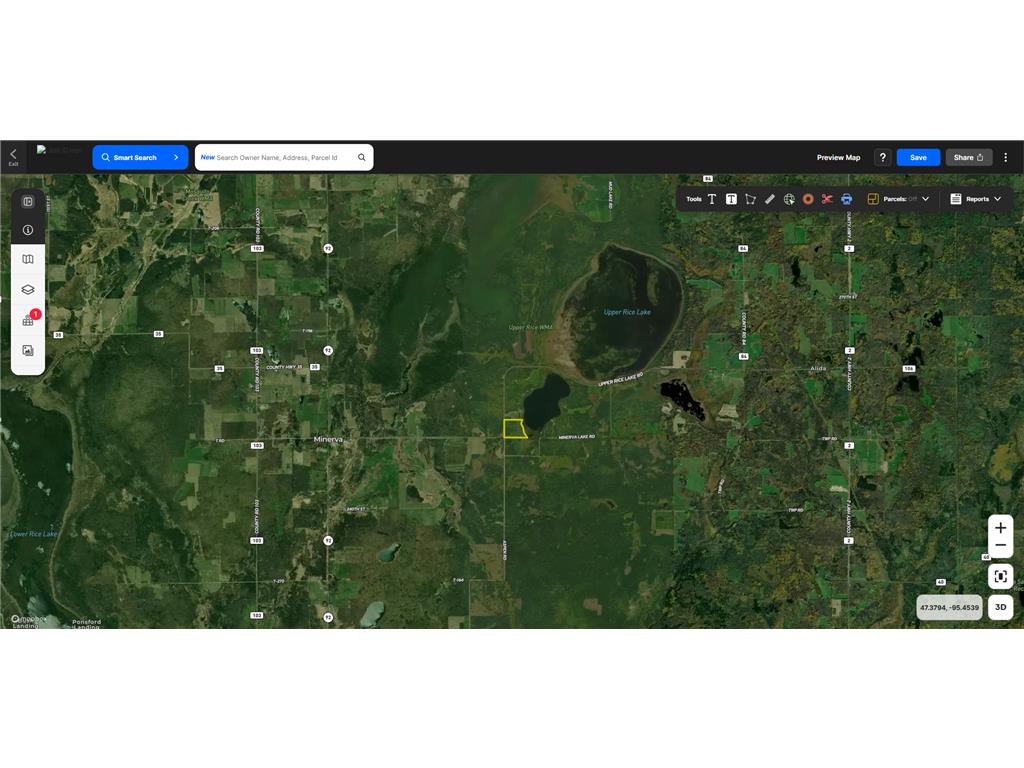The height and width of the screenshot is (768, 1024).
Task: Click the blue print icon
Action: click(x=846, y=199)
